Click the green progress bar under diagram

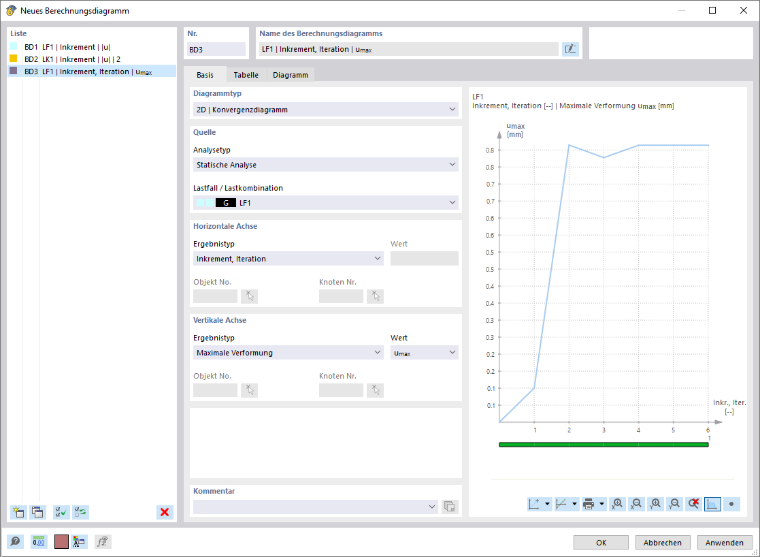(x=604, y=444)
